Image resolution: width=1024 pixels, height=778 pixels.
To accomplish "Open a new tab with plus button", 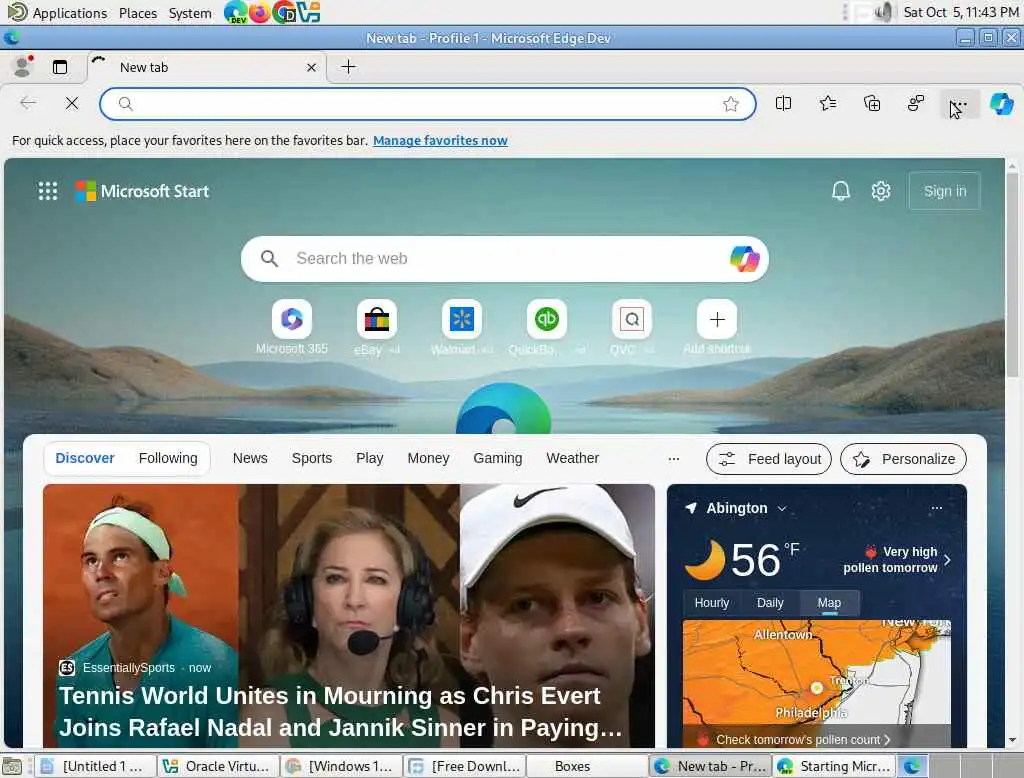I will point(349,67).
